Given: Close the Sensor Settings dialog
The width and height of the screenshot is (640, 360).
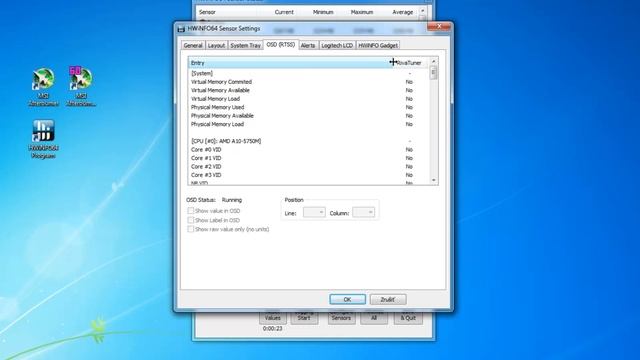Looking at the screenshot, I should pyautogui.click(x=439, y=27).
